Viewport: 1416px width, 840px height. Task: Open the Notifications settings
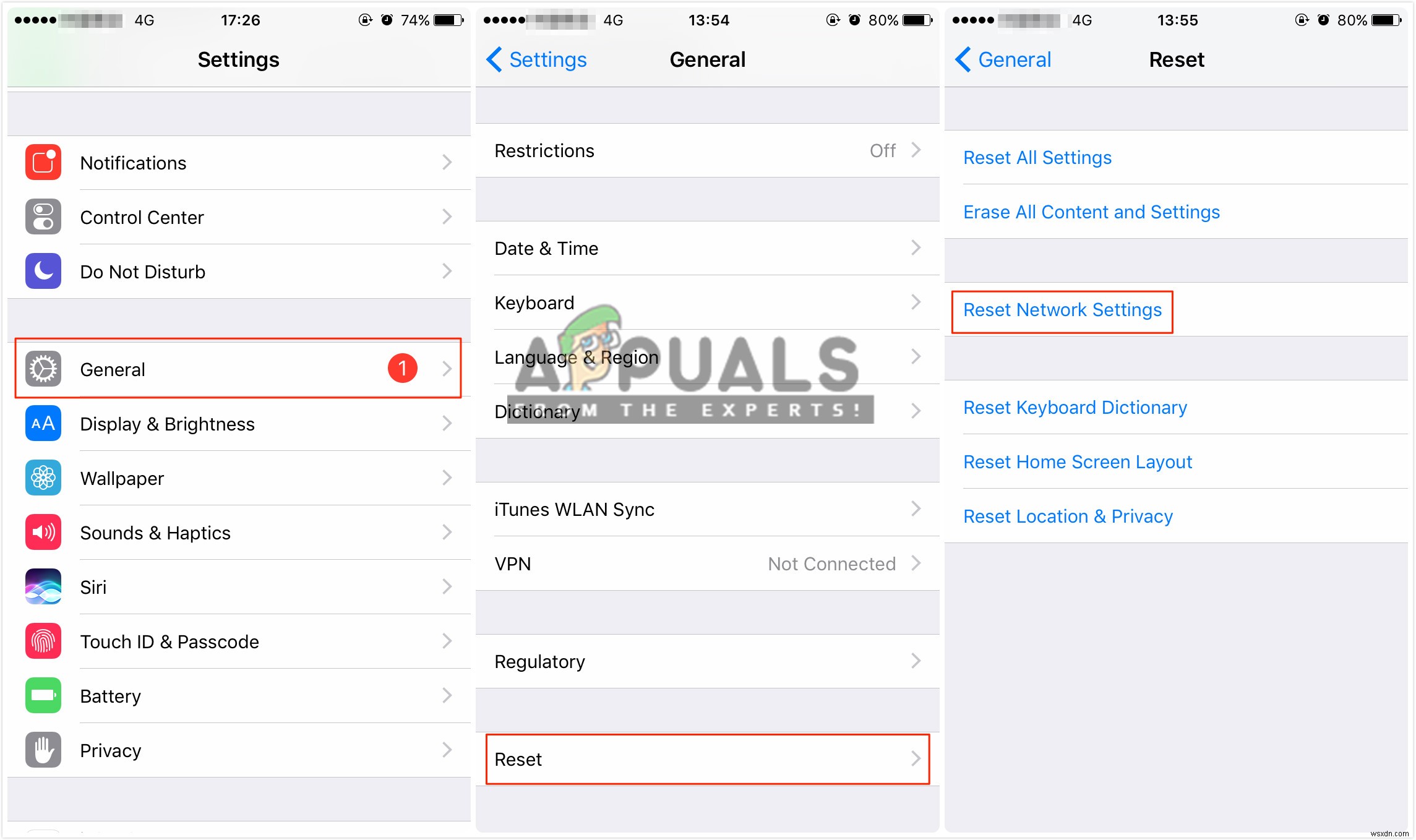coord(235,162)
